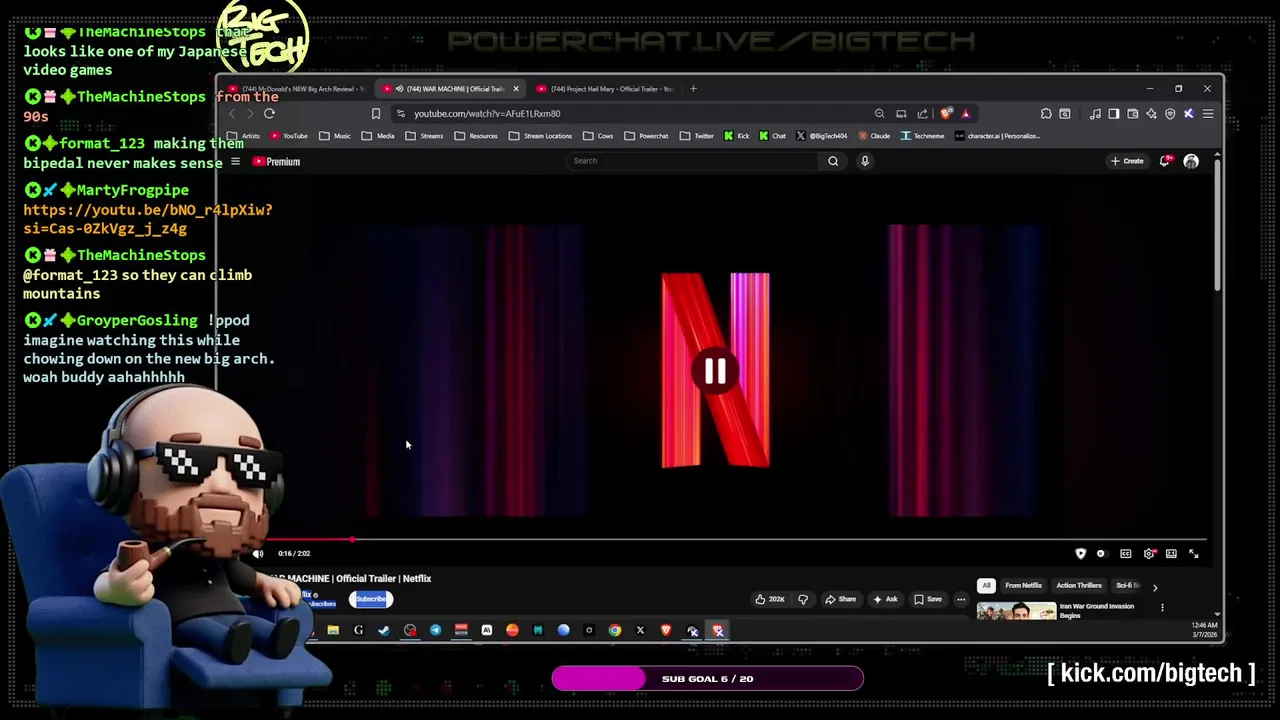This screenshot has height=720, width=1280.
Task: Click the YouTube search magnifier button
Action: (833, 161)
